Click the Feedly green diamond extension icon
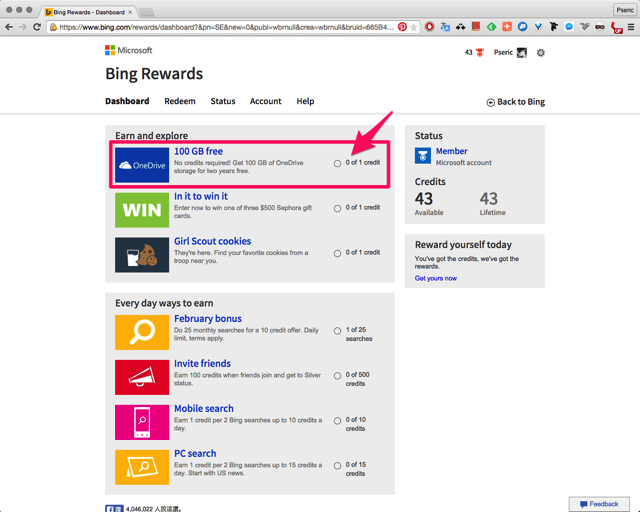 tap(491, 27)
